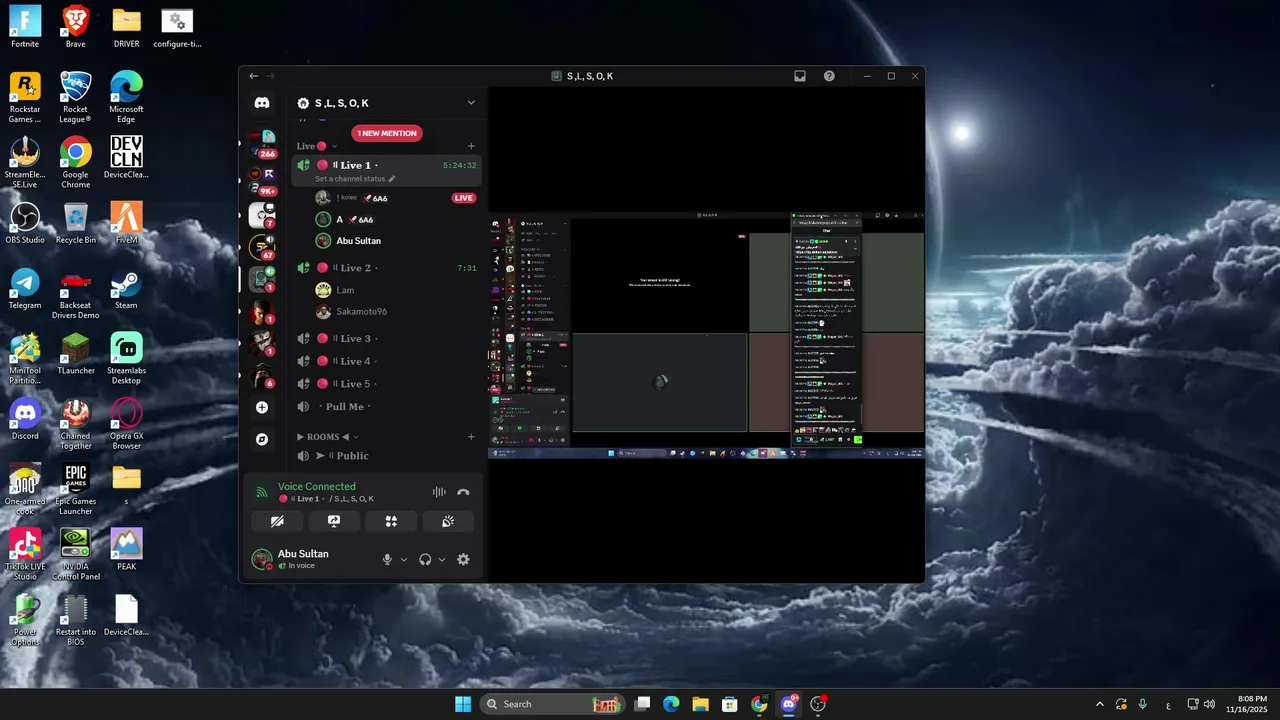Open the FiveM desktop shortcut

(x=126, y=224)
